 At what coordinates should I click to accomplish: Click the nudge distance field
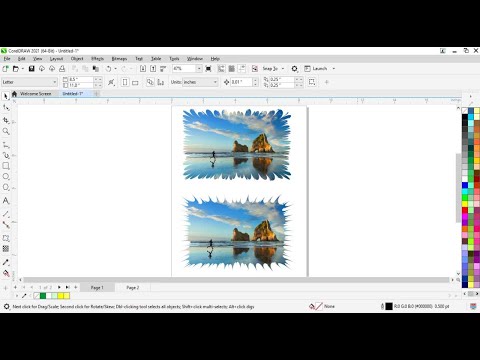(242, 82)
